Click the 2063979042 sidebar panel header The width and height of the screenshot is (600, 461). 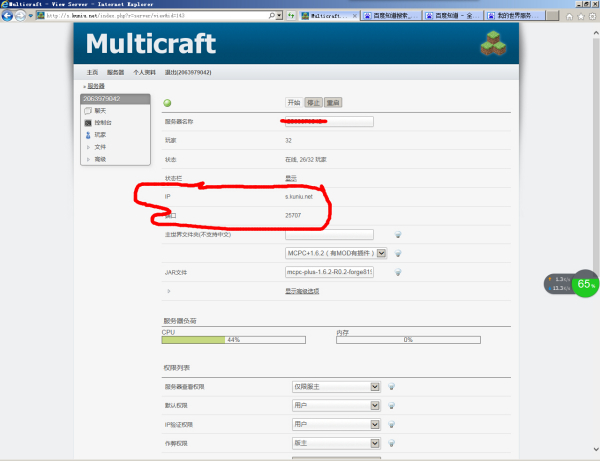tap(115, 99)
